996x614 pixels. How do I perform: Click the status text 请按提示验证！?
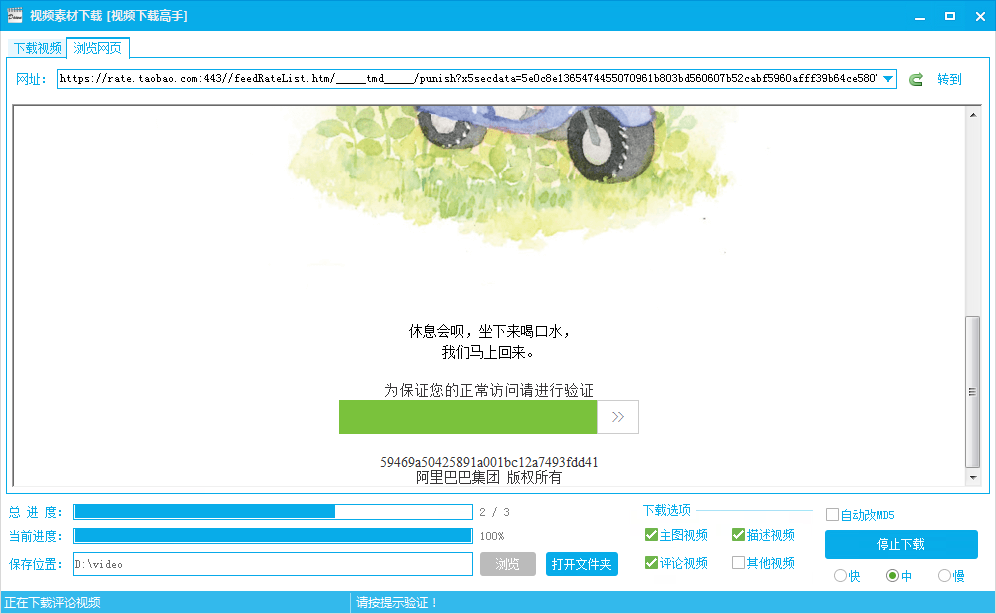pyautogui.click(x=397, y=603)
